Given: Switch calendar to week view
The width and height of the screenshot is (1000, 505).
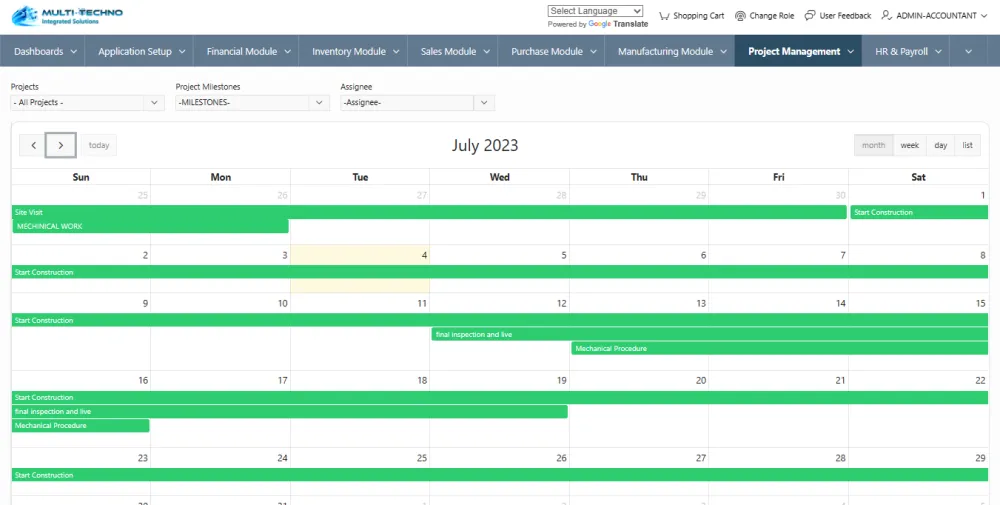Looking at the screenshot, I should pyautogui.click(x=909, y=145).
